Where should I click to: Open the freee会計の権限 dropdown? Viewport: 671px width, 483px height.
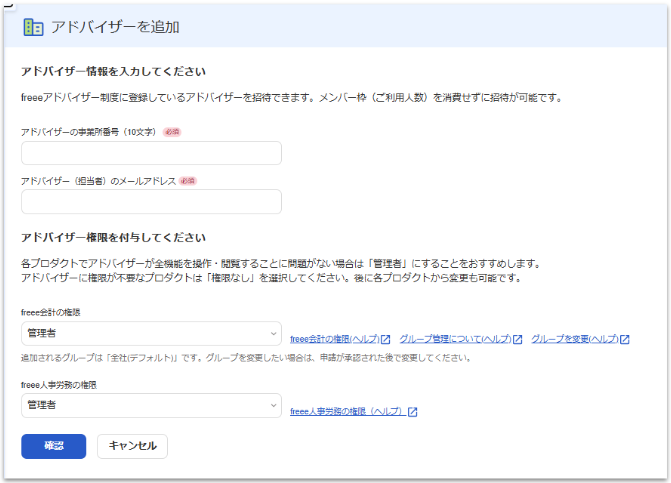(151, 333)
